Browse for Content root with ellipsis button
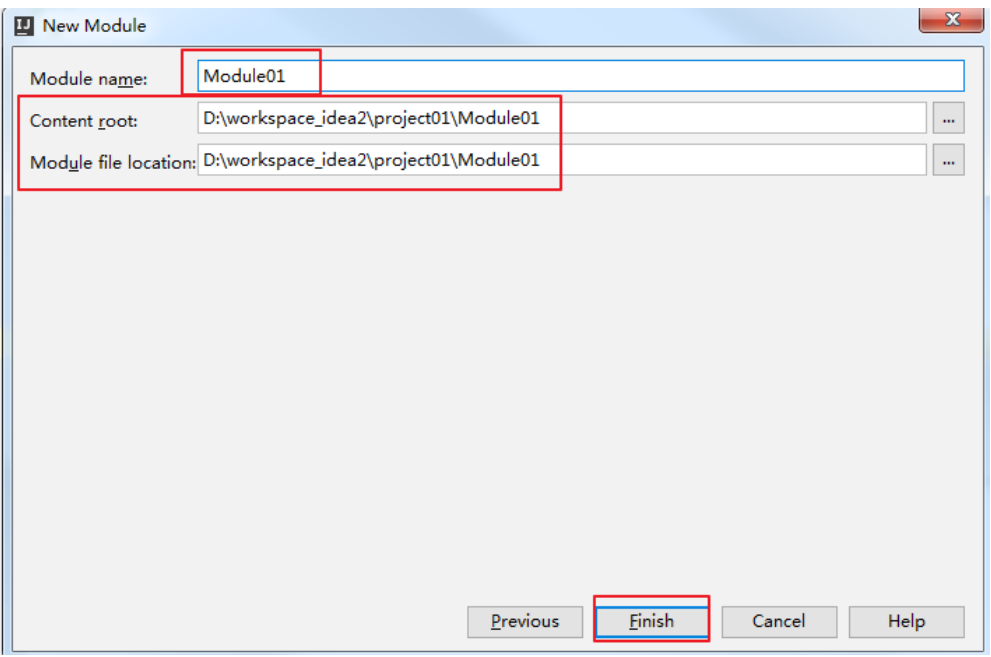The height and width of the screenshot is (657, 991). [x=948, y=118]
